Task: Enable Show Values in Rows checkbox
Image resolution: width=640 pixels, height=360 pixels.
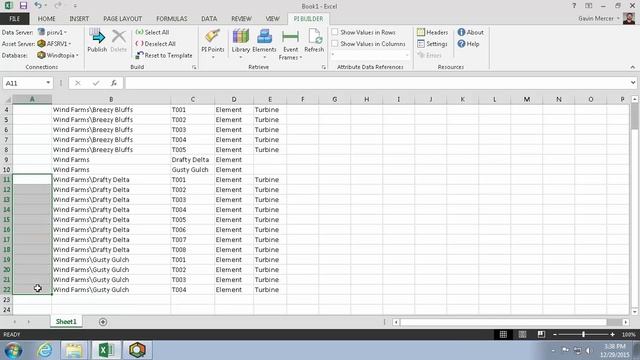Action: coord(335,32)
